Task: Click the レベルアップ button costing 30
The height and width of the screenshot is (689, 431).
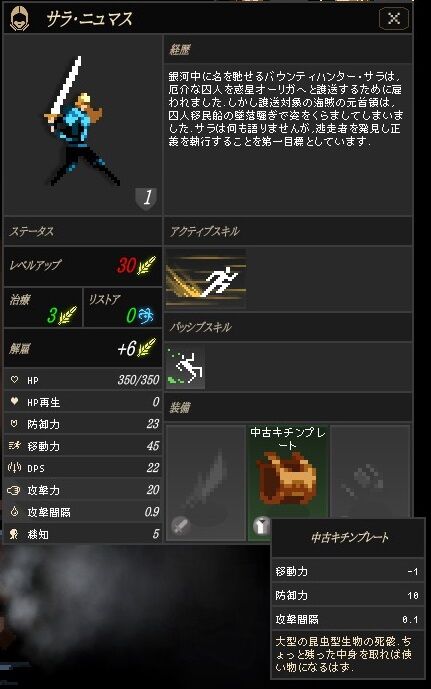Action: coord(83,266)
